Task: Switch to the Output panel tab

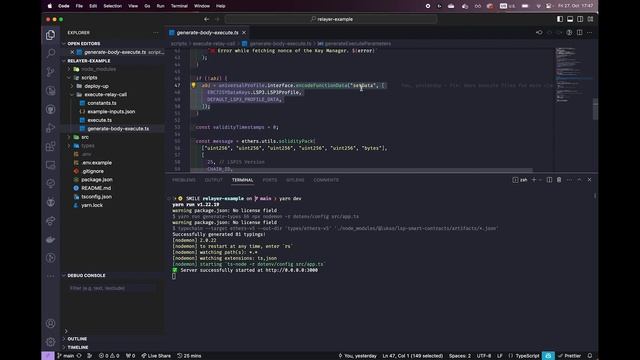Action: [x=213, y=180]
